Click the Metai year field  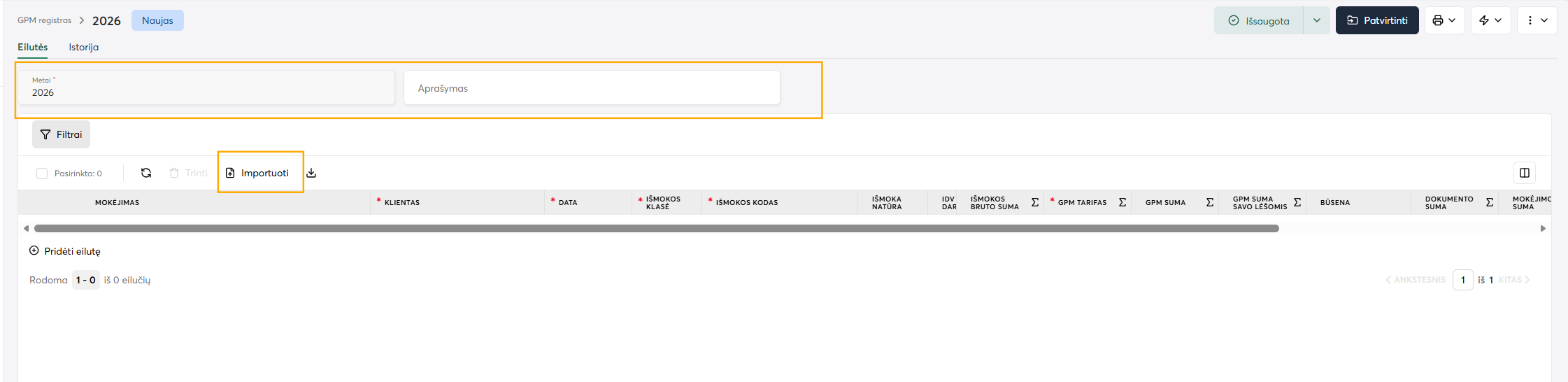[x=206, y=87]
